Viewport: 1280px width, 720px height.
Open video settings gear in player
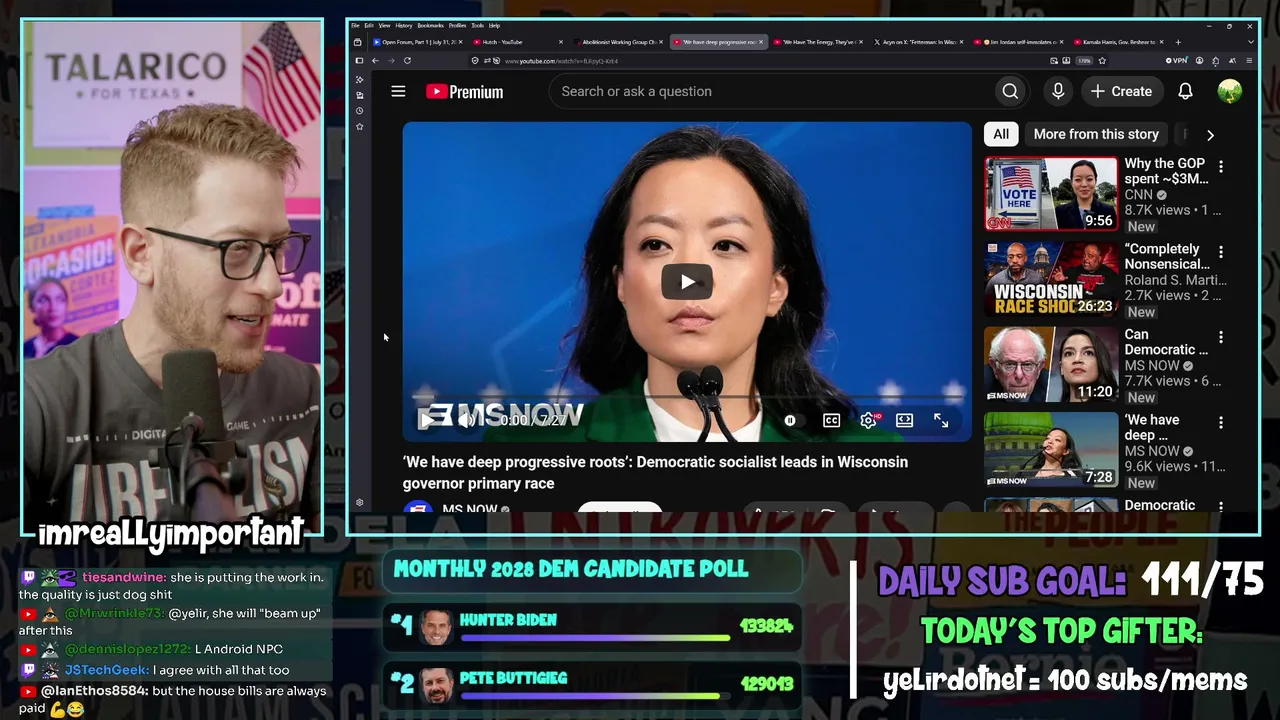(868, 421)
